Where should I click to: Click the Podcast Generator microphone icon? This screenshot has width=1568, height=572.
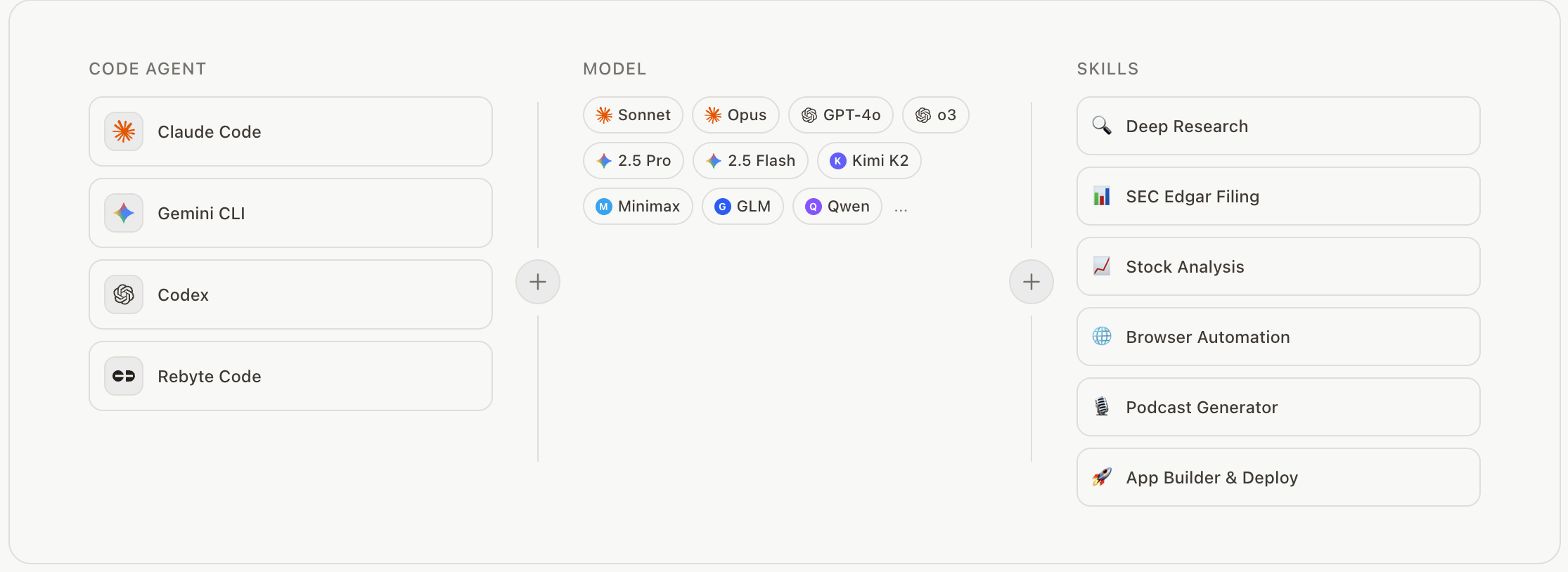coord(1102,407)
